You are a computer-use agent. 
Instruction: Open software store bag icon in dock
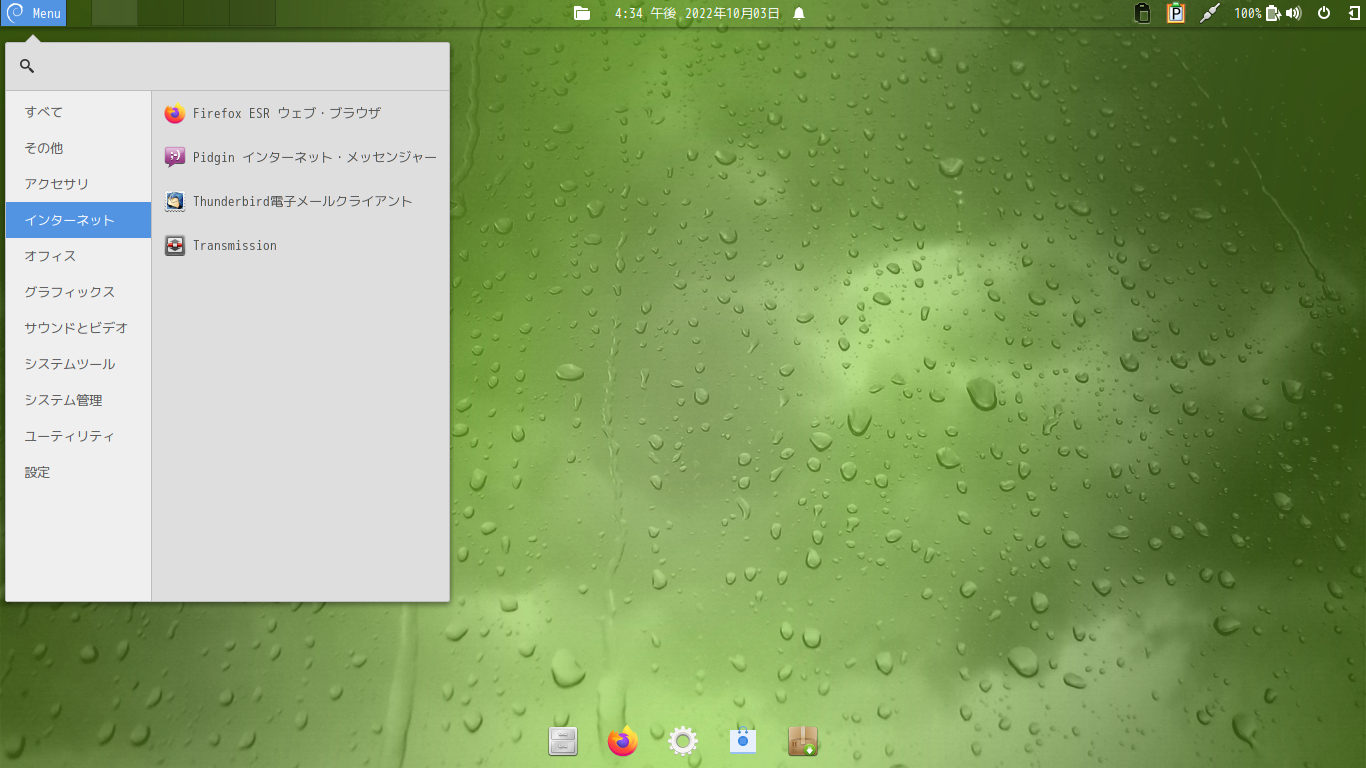(x=743, y=741)
